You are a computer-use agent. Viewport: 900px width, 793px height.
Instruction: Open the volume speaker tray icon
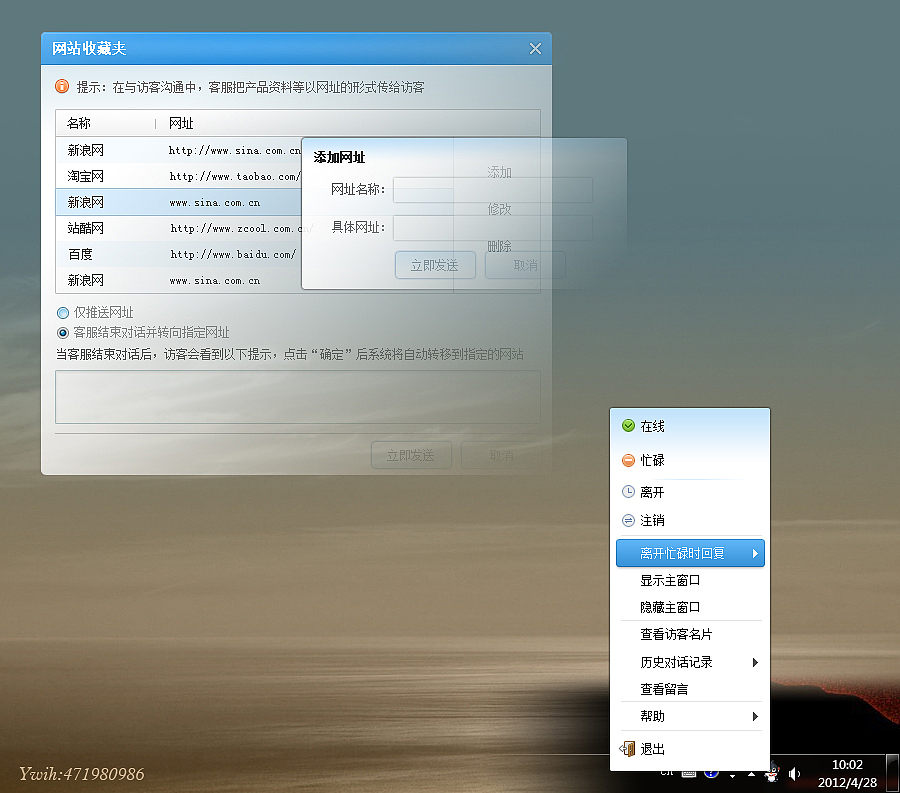tap(794, 774)
